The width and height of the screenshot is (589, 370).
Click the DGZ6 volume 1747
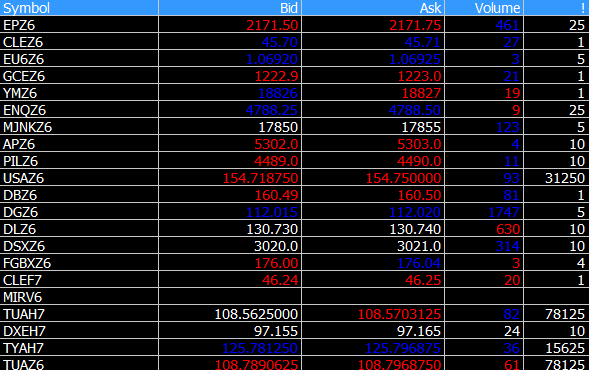pyautogui.click(x=504, y=212)
